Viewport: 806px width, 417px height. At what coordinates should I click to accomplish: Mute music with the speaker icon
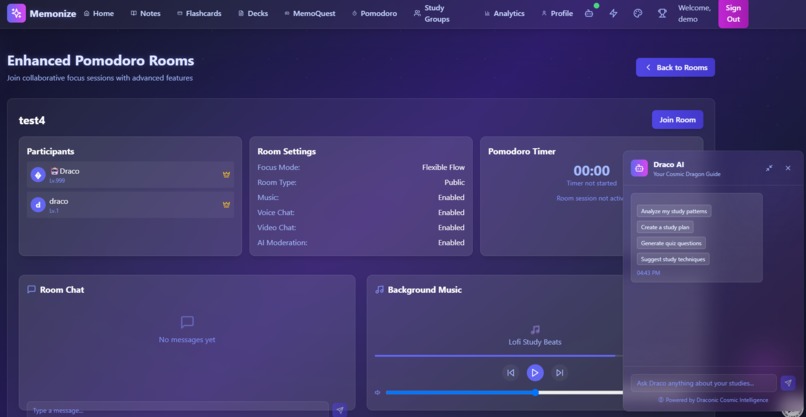tap(377, 392)
